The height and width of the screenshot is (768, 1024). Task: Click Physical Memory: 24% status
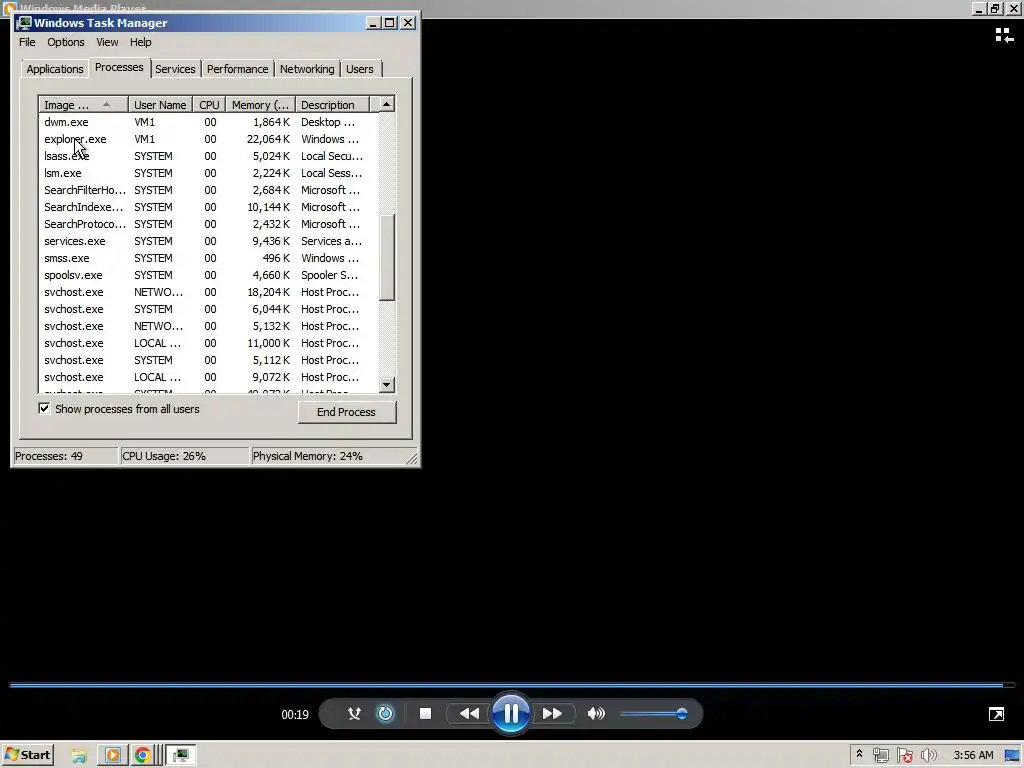(x=329, y=456)
